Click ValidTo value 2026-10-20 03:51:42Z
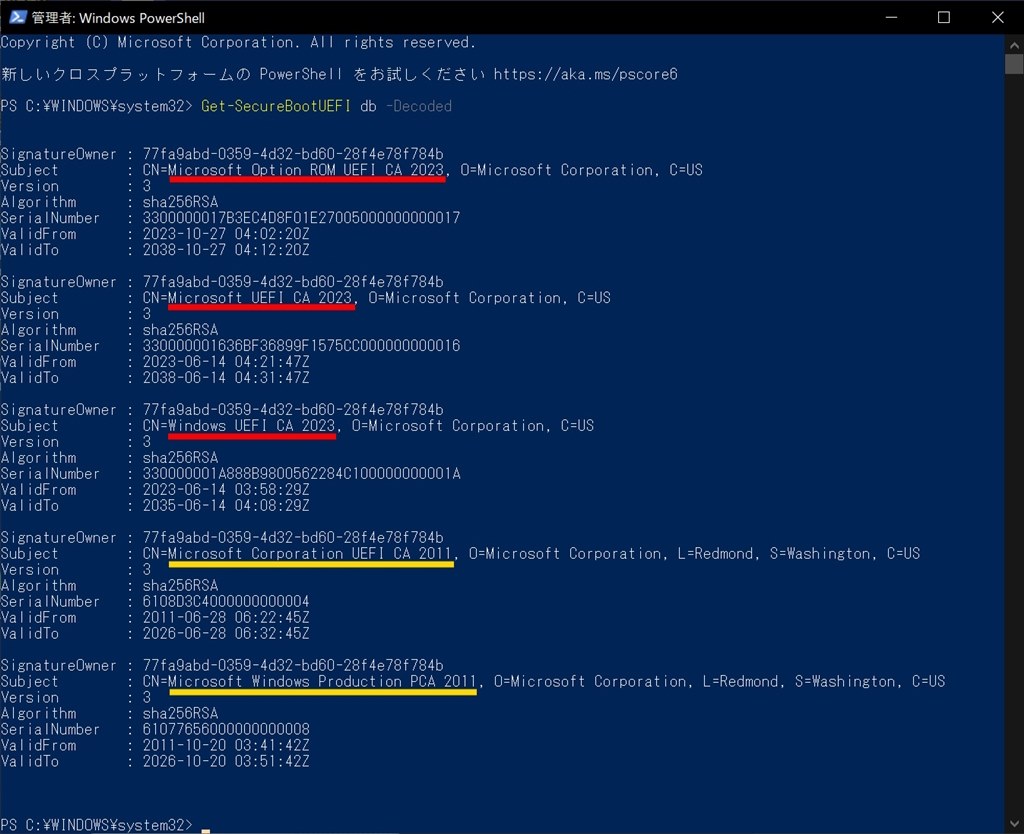 tap(226, 762)
